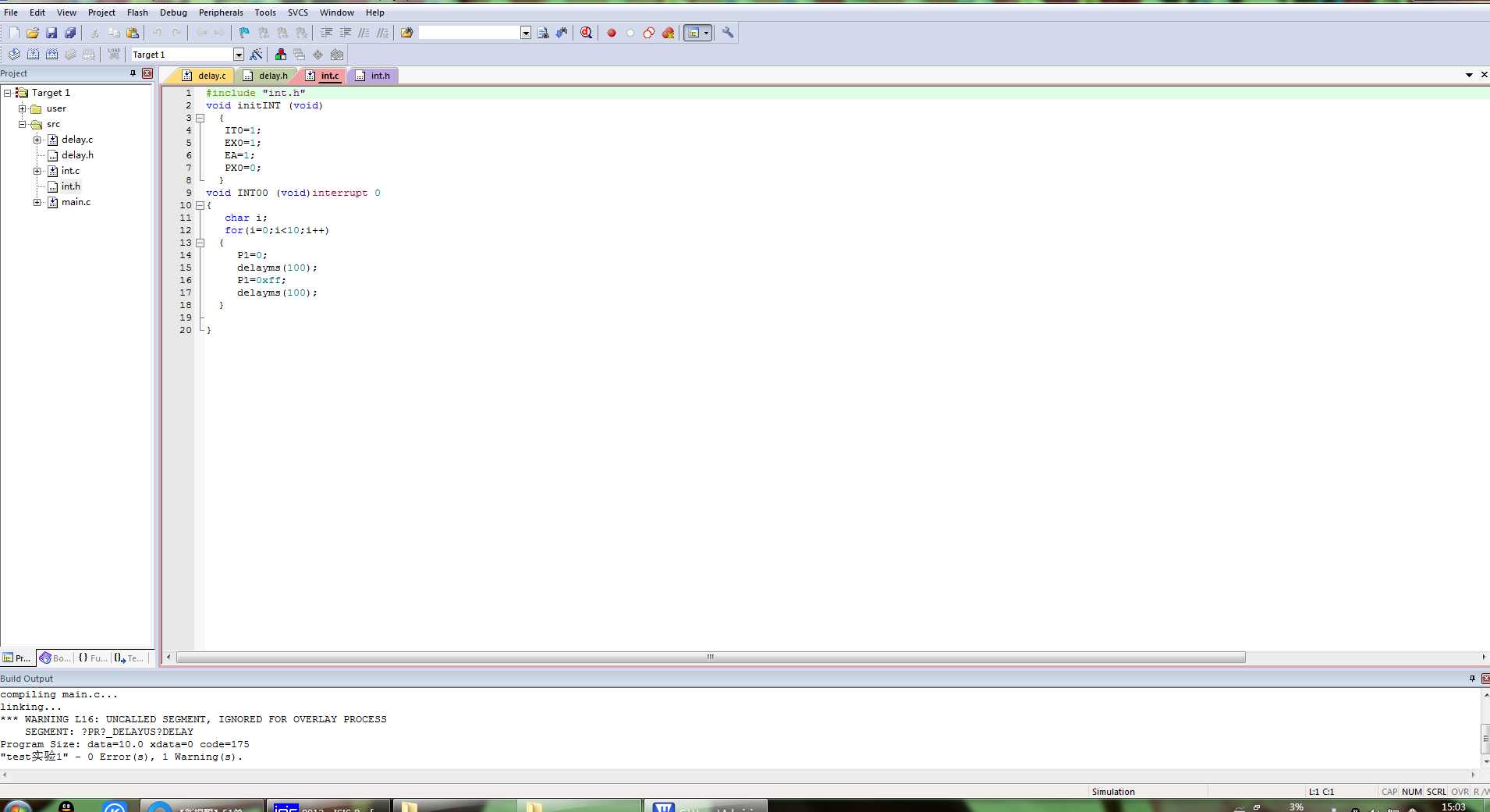Toggle the window layout button
The height and width of the screenshot is (812, 1490).
[694, 33]
